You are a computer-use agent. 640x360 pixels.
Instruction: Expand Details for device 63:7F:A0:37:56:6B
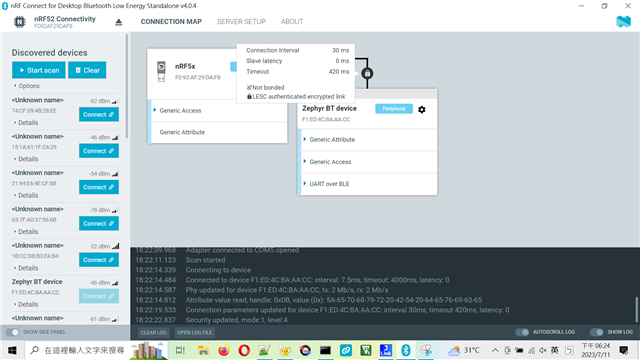26,231
